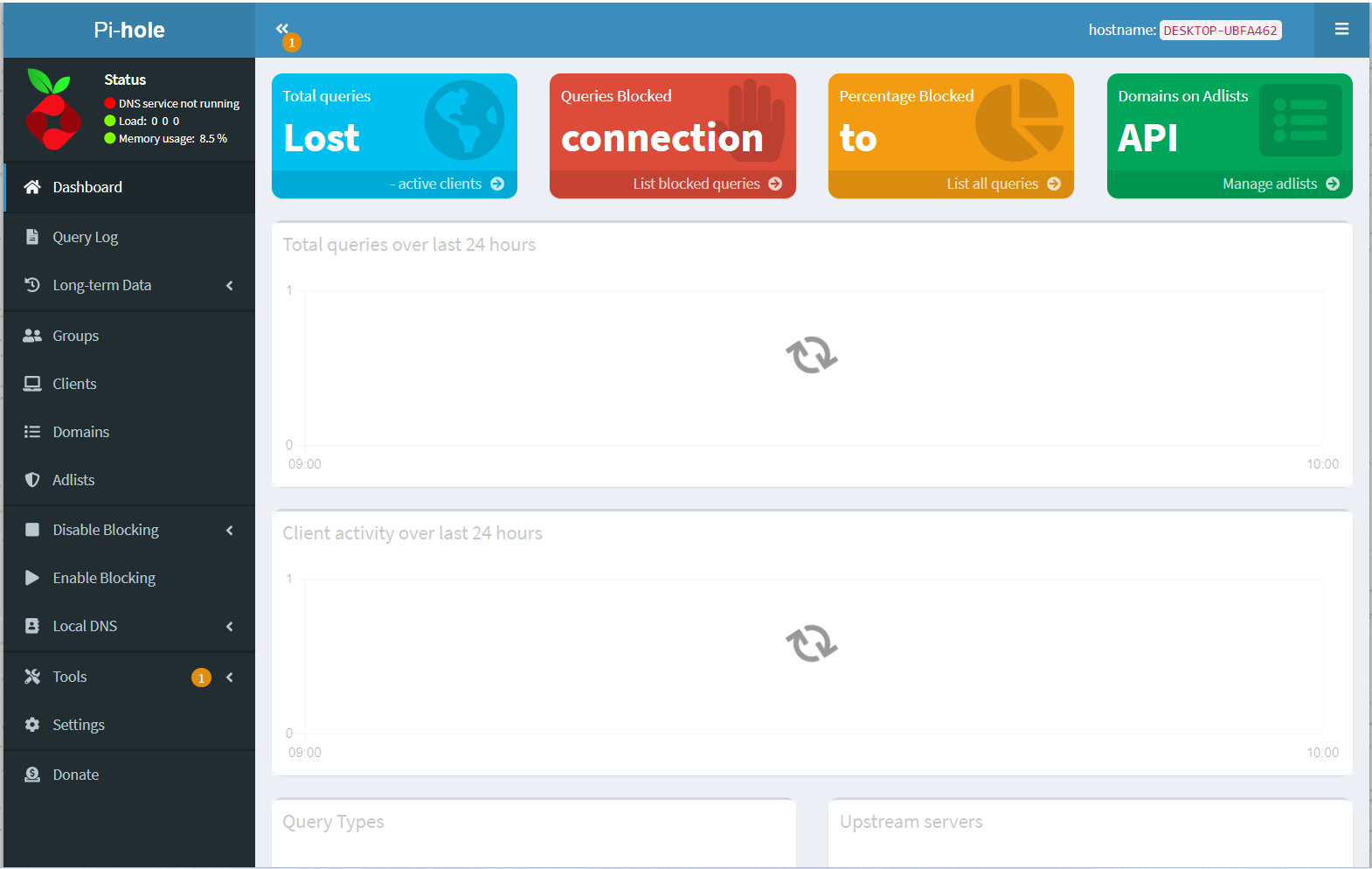Click the 'Load: 0 0 0' status text
The width and height of the screenshot is (1372, 869).
click(149, 121)
